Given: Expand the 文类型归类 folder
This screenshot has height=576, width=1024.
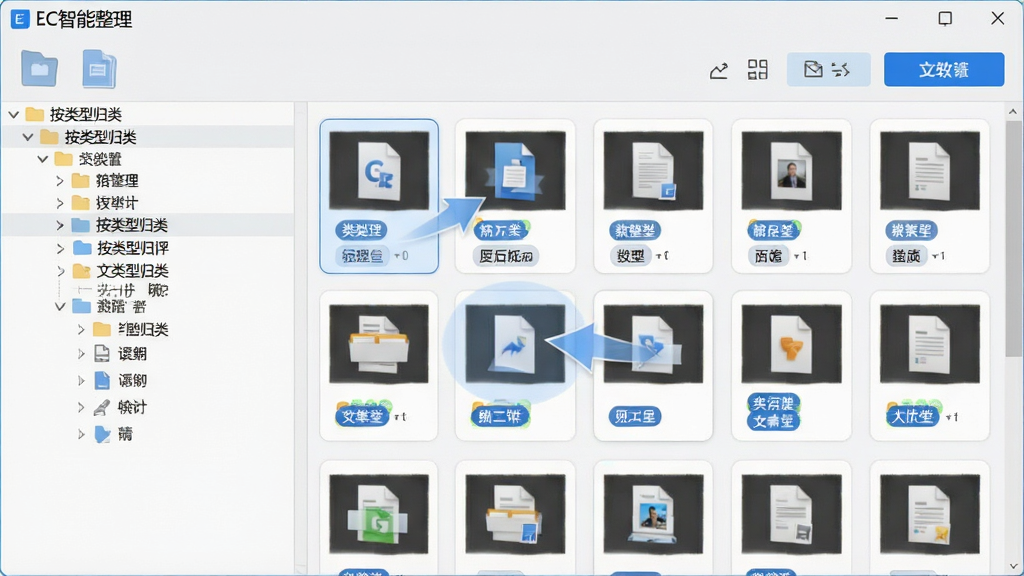Looking at the screenshot, I should (x=59, y=270).
